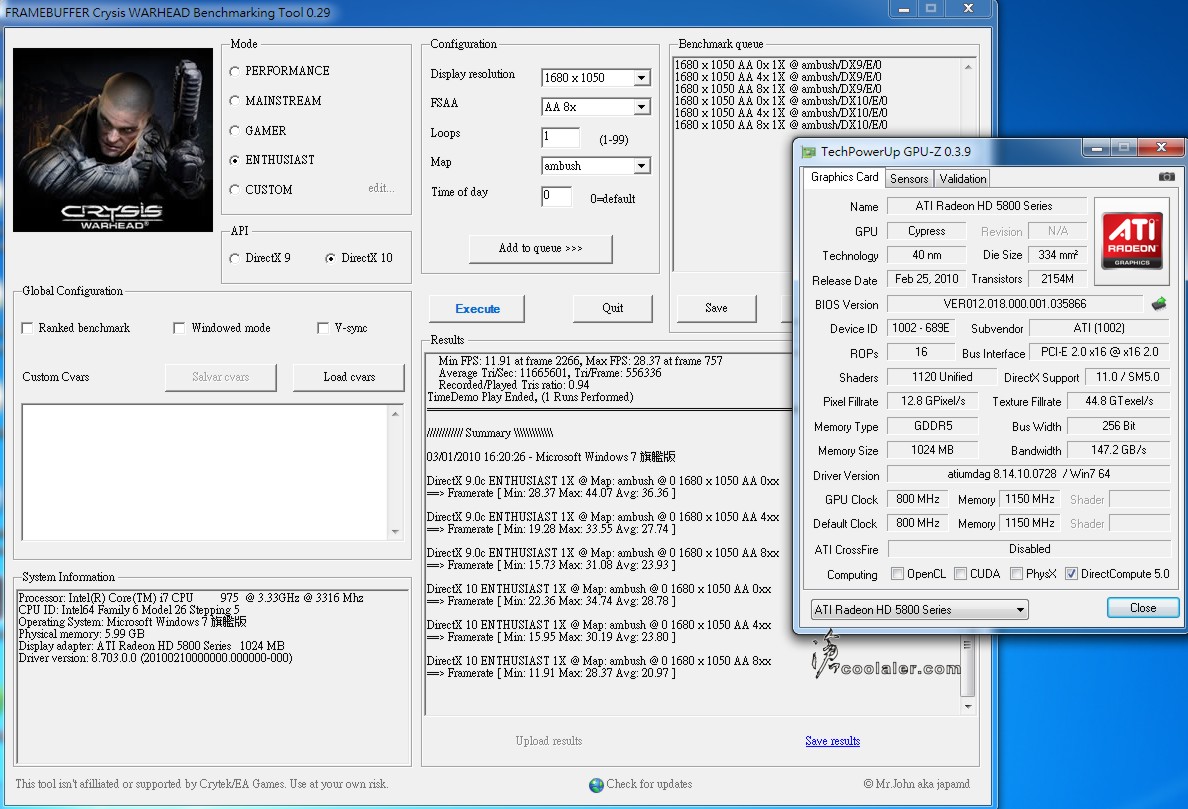Screen dimensions: 1188x809
Task: Click the Salvar cvars button
Action: click(220, 377)
